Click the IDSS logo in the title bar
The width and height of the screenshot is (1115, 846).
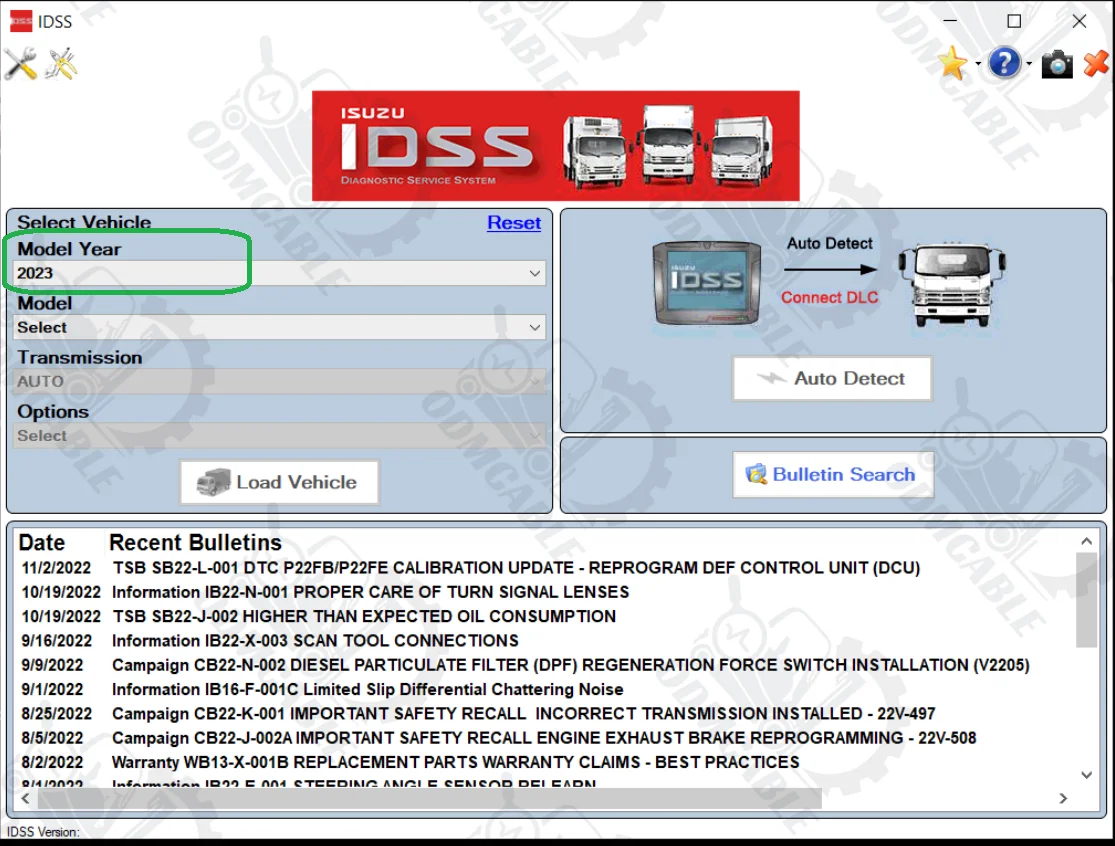(20, 20)
